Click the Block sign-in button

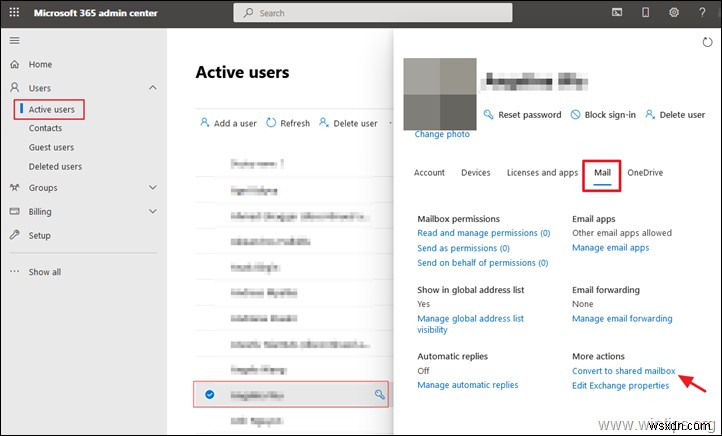[603, 115]
